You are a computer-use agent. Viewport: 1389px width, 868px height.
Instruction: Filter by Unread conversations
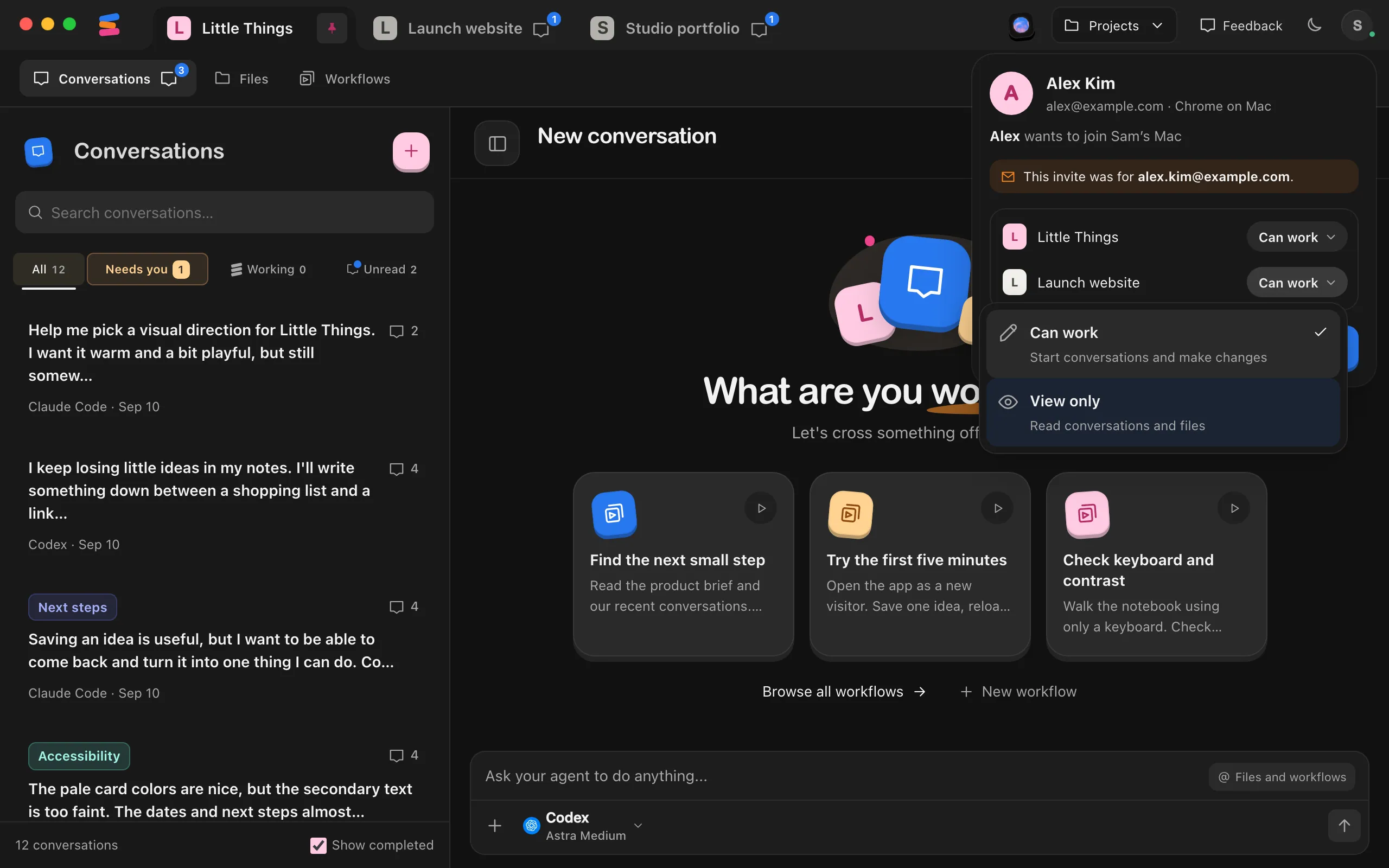click(x=381, y=269)
